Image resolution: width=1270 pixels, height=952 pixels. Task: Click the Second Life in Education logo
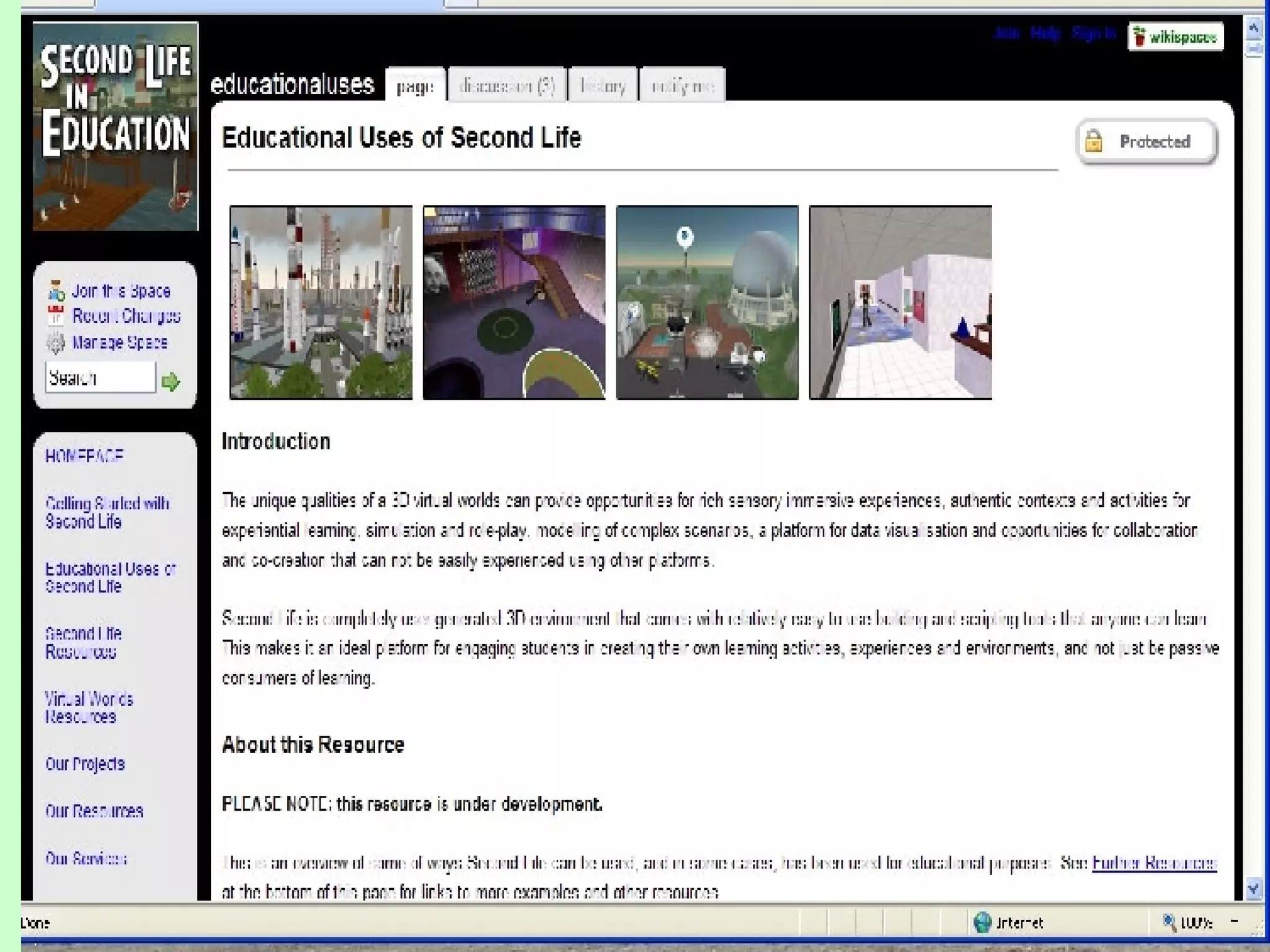click(115, 126)
